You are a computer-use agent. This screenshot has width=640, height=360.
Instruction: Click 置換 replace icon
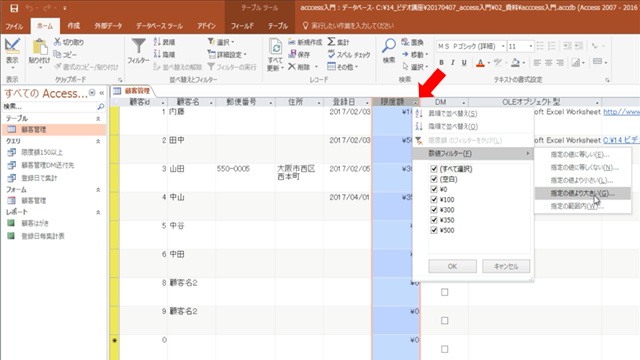pos(405,42)
